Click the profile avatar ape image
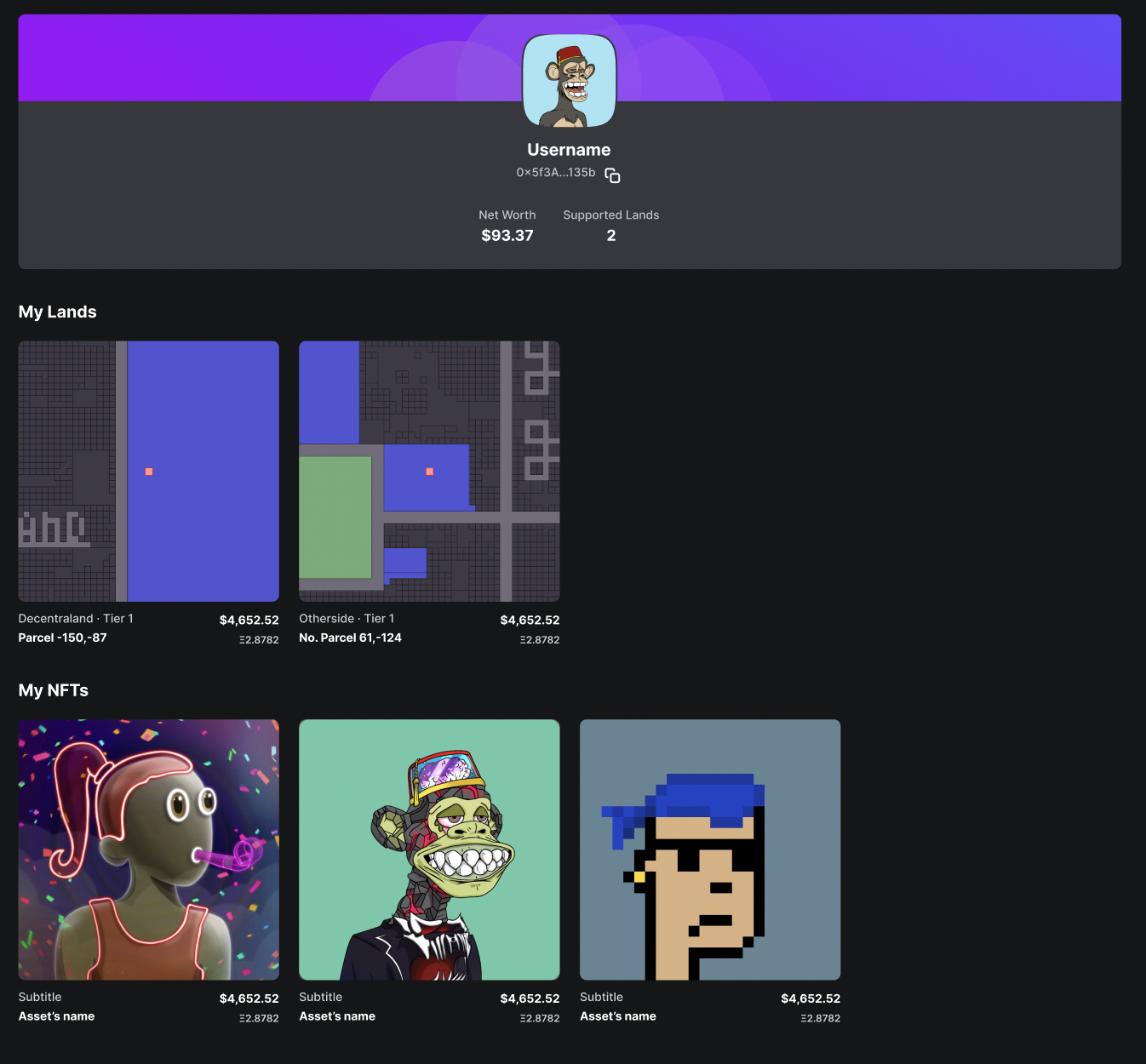The image size is (1146, 1064). [569, 81]
